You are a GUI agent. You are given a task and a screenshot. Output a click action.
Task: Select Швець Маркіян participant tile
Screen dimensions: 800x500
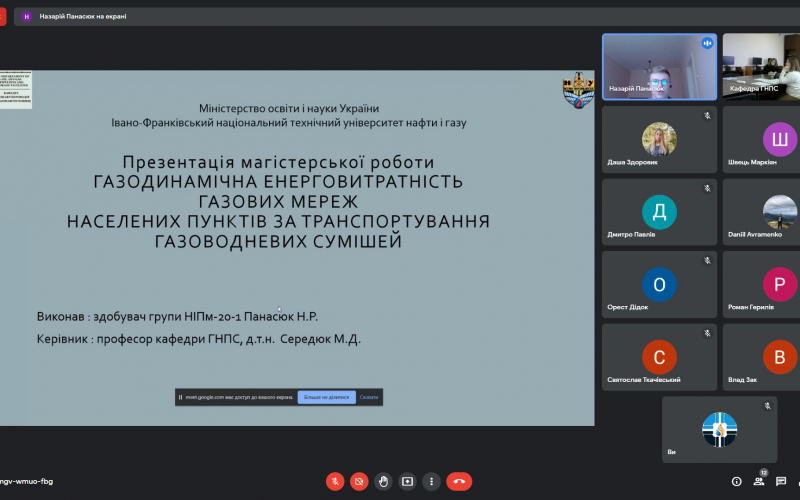click(x=761, y=139)
